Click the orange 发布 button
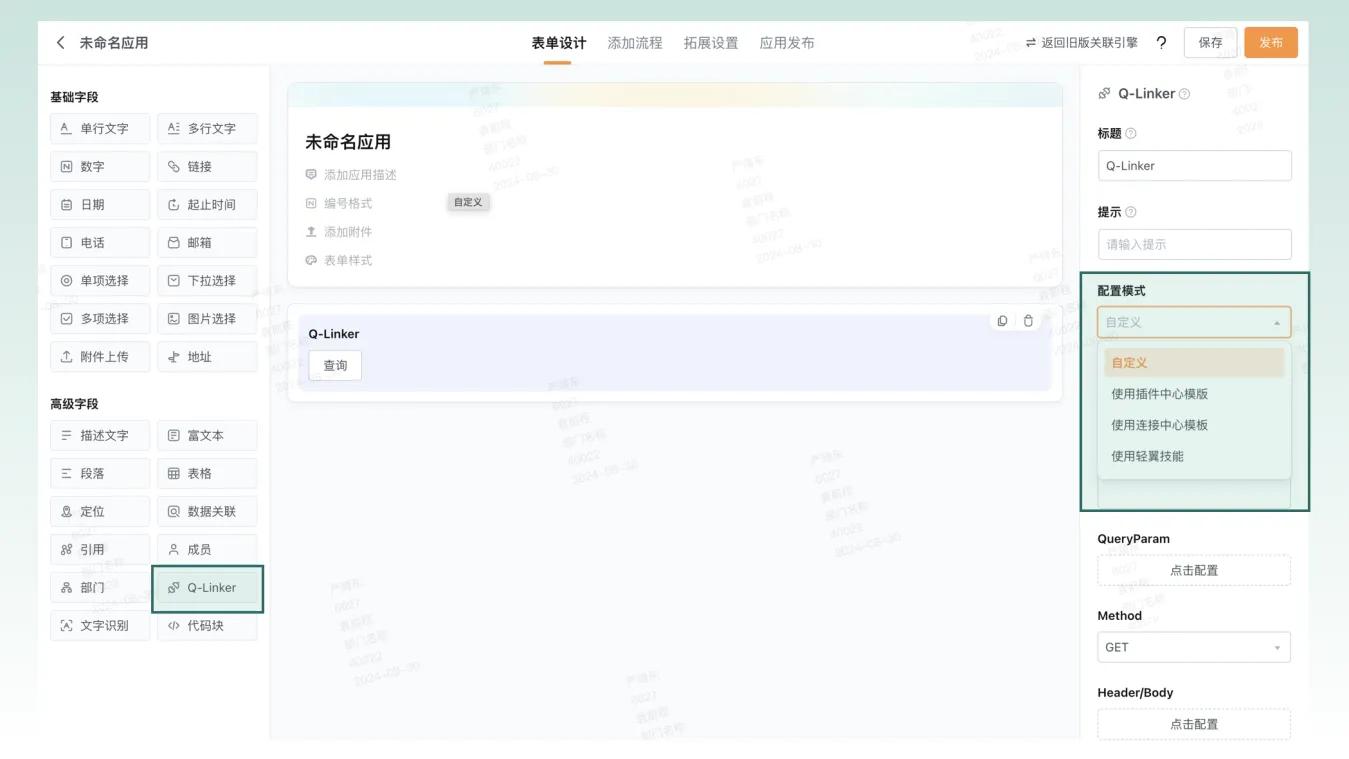This screenshot has width=1349, height=759. point(1271,43)
